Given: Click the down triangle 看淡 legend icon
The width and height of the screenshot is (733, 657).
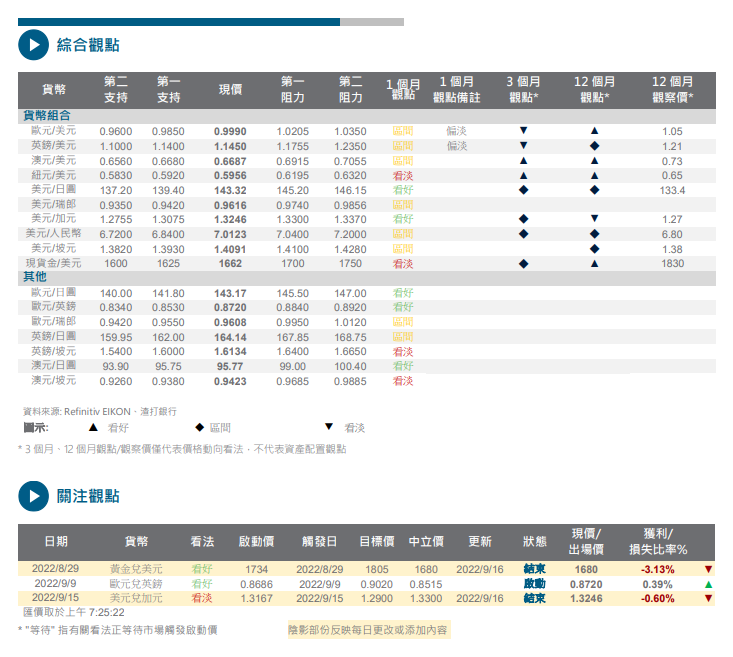Looking at the screenshot, I should coord(328,427).
